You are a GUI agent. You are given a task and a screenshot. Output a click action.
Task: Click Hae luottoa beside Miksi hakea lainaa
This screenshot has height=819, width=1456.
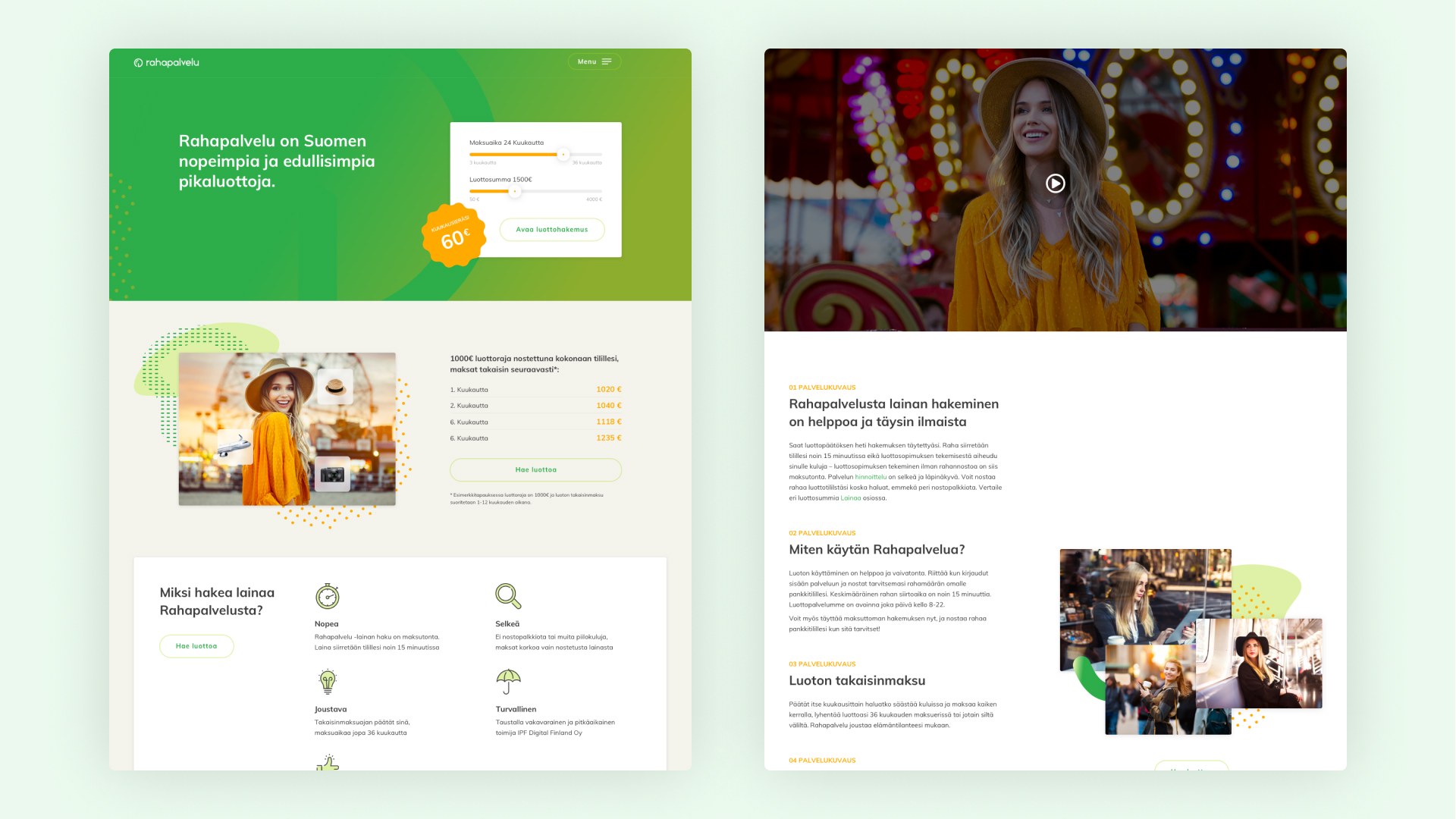tap(196, 646)
